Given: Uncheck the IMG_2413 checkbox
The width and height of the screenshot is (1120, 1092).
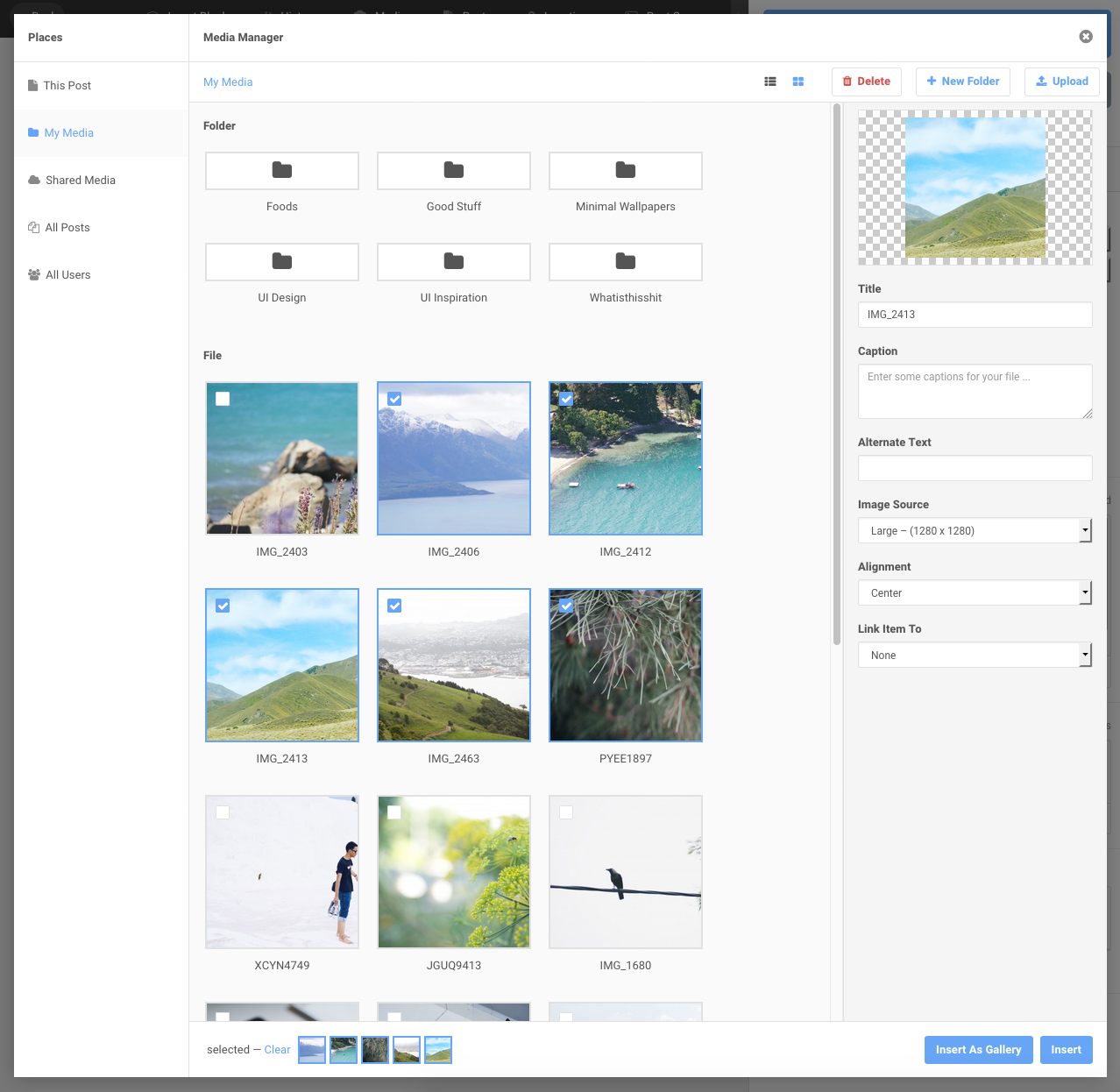Looking at the screenshot, I should [x=223, y=606].
